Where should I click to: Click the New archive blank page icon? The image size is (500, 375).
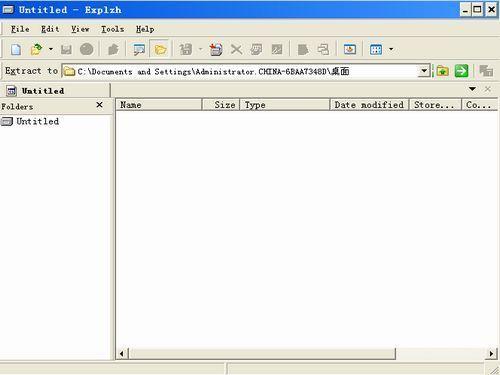point(16,50)
